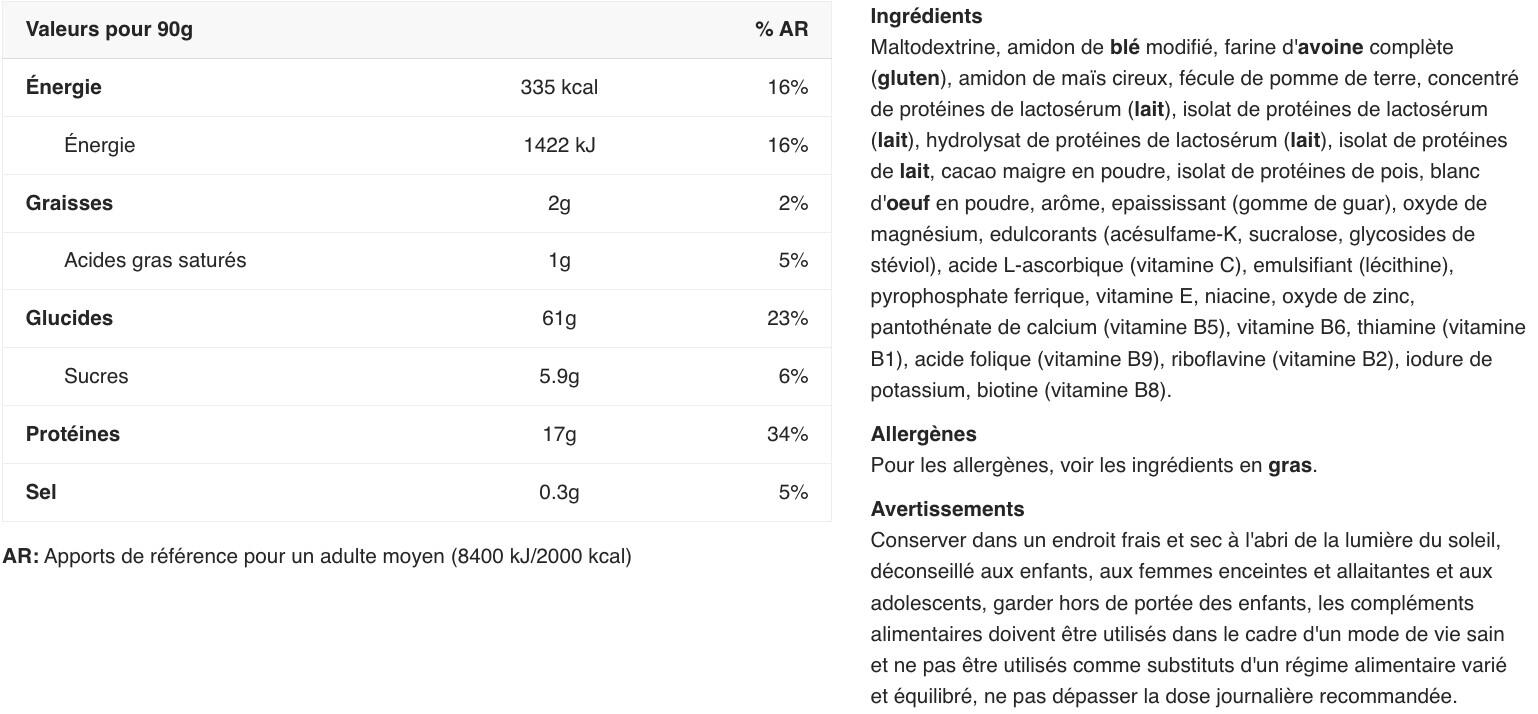Click the bold 'gluten' allergen word

click(x=909, y=78)
